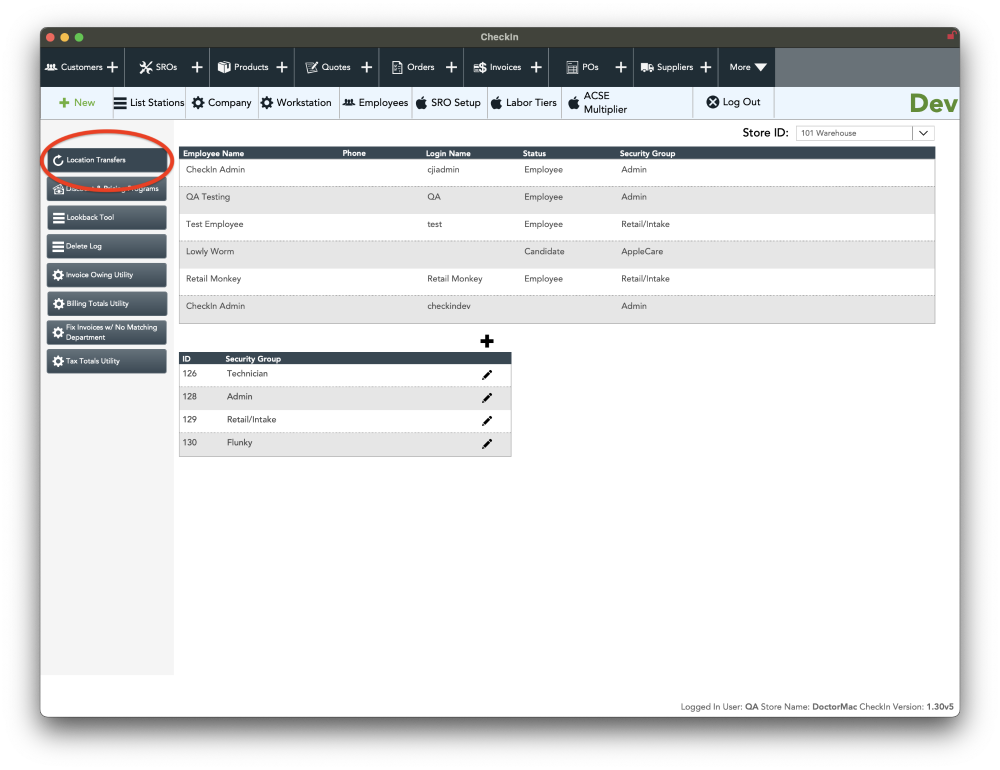Screen dimensions: 1000x770
Task: Open the Invoice Owing Utility
Action: 106,275
